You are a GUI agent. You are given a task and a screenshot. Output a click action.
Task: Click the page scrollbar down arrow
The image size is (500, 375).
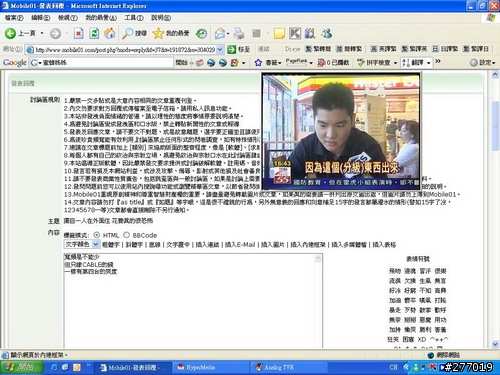(495, 344)
